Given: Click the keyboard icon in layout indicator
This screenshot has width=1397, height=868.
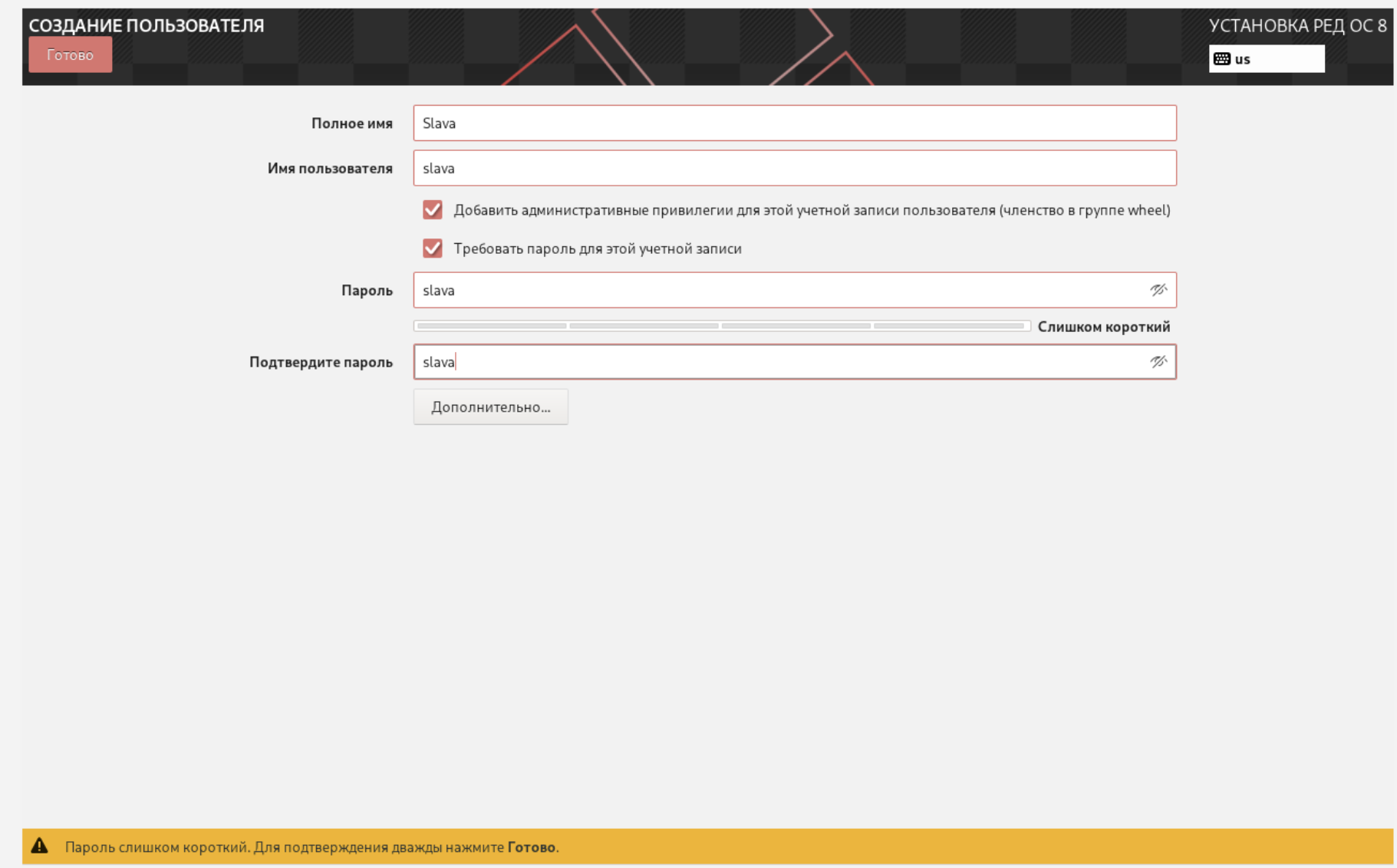Looking at the screenshot, I should coord(1221,59).
